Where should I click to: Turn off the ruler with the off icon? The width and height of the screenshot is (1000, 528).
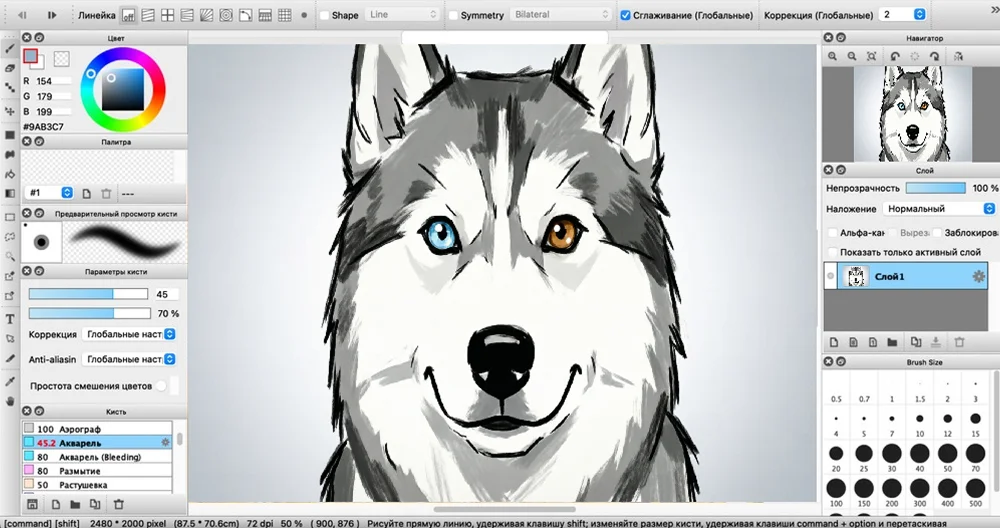(128, 15)
